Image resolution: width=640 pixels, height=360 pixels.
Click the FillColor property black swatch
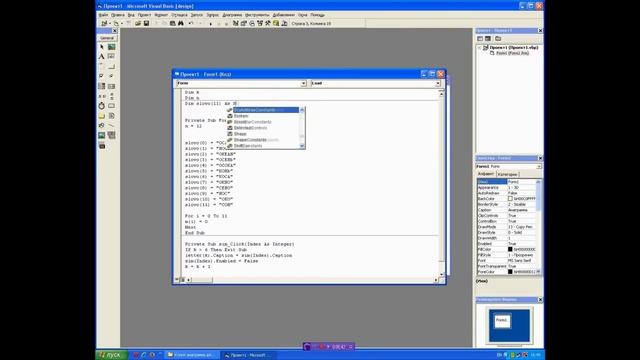click(510, 249)
